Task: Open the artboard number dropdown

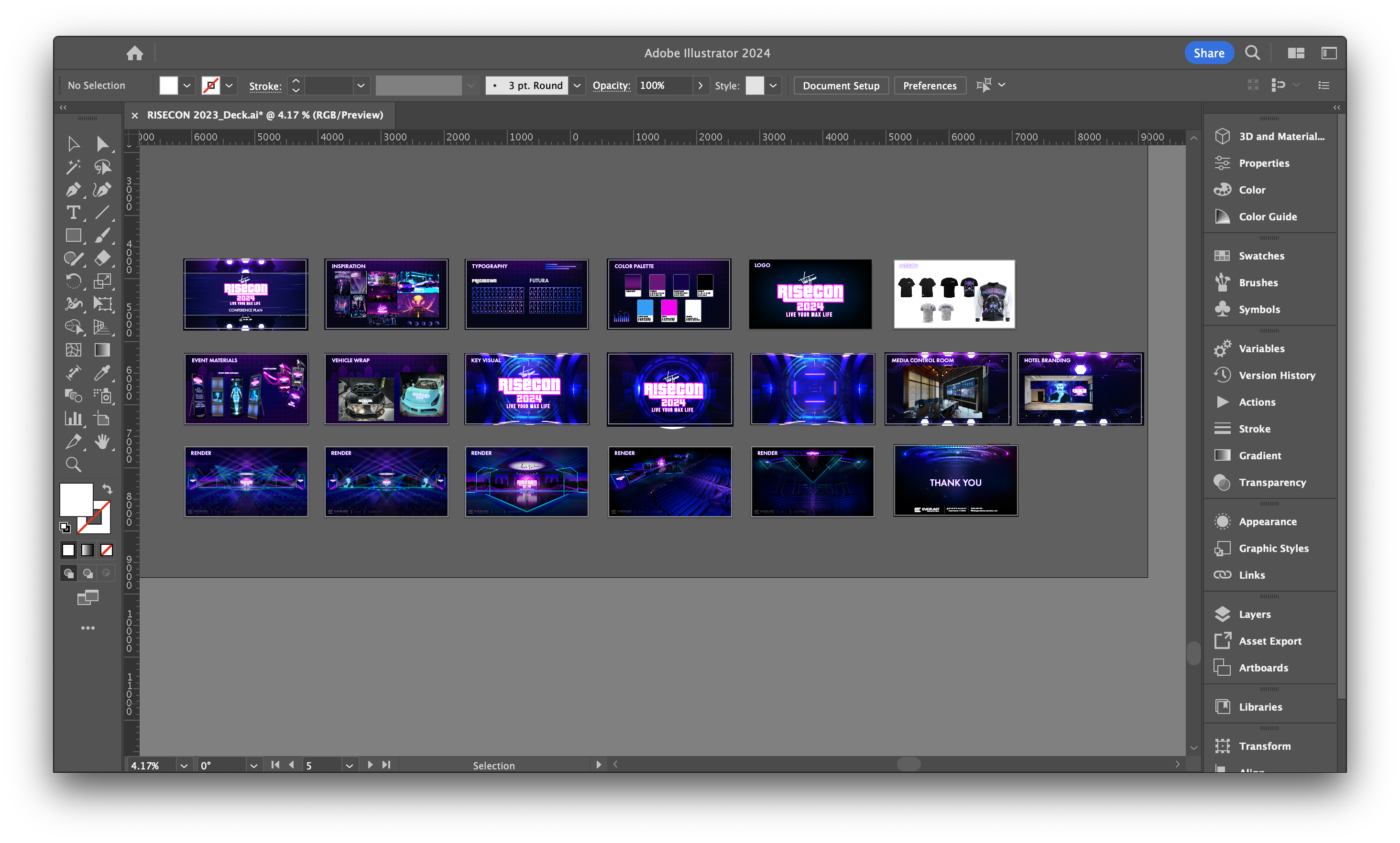Action: pos(350,765)
